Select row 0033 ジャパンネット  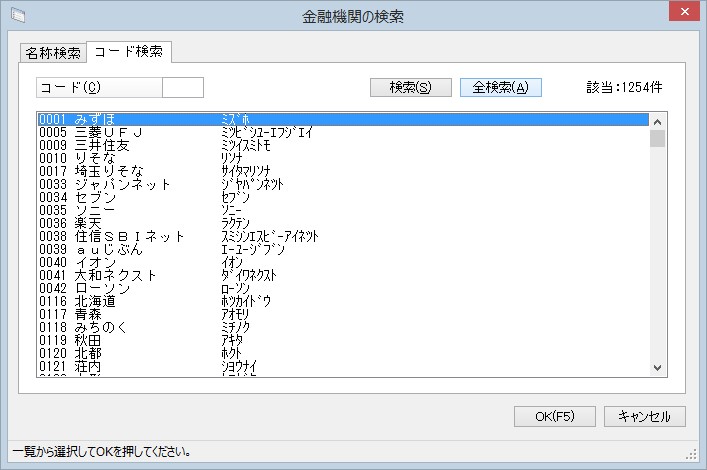pyautogui.click(x=343, y=184)
